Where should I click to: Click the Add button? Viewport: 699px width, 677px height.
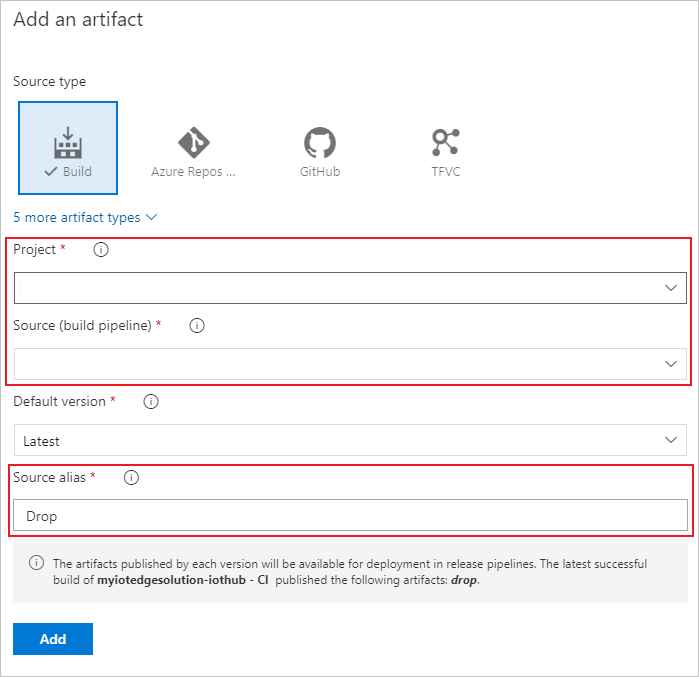point(53,639)
